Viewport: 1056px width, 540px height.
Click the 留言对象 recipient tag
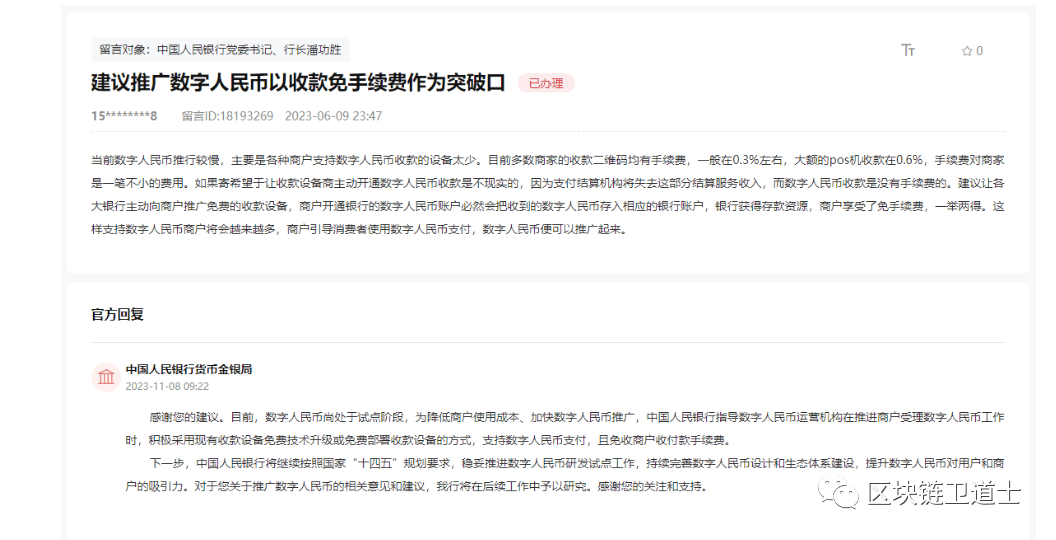click(x=220, y=50)
